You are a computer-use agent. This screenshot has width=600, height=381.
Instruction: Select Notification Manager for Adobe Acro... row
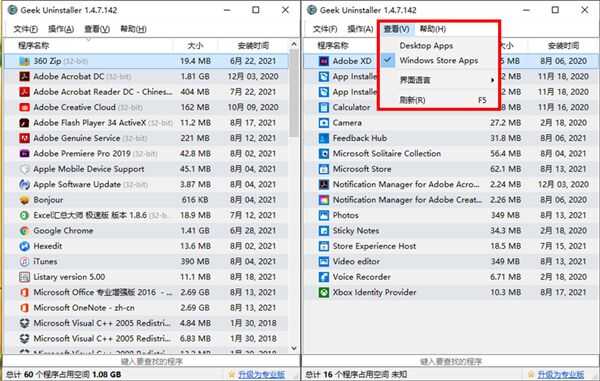(451, 184)
